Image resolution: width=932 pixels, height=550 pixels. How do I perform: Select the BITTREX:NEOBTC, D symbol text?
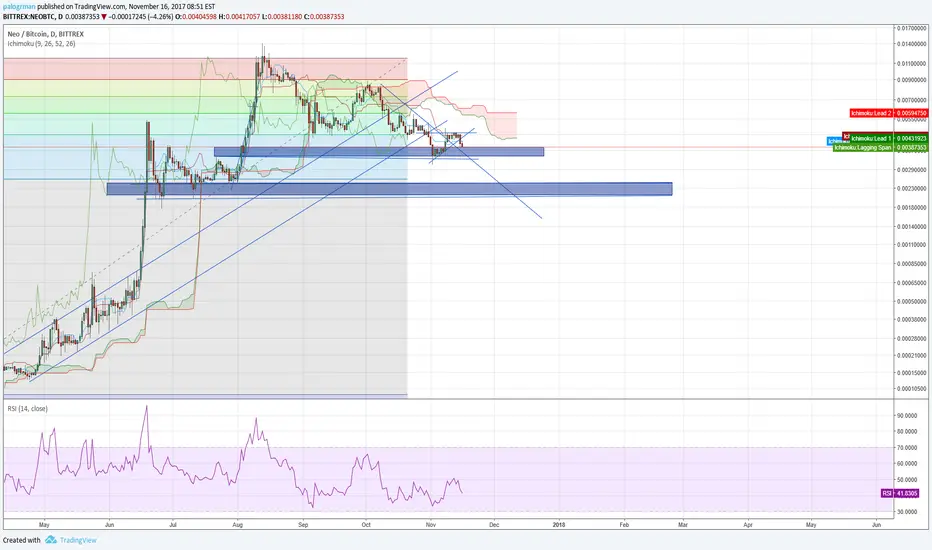click(33, 17)
